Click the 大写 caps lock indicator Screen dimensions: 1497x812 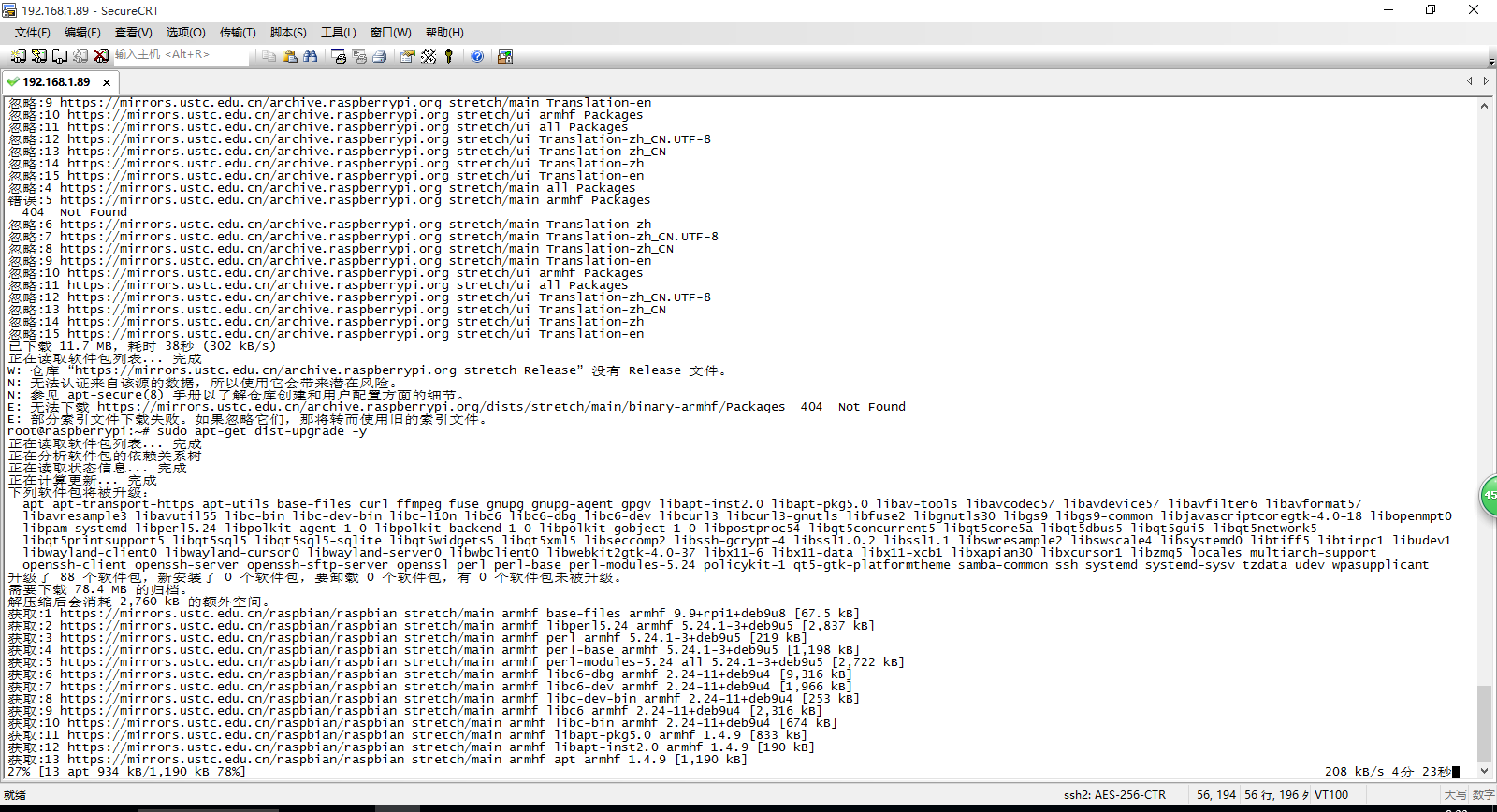[x=1455, y=795]
